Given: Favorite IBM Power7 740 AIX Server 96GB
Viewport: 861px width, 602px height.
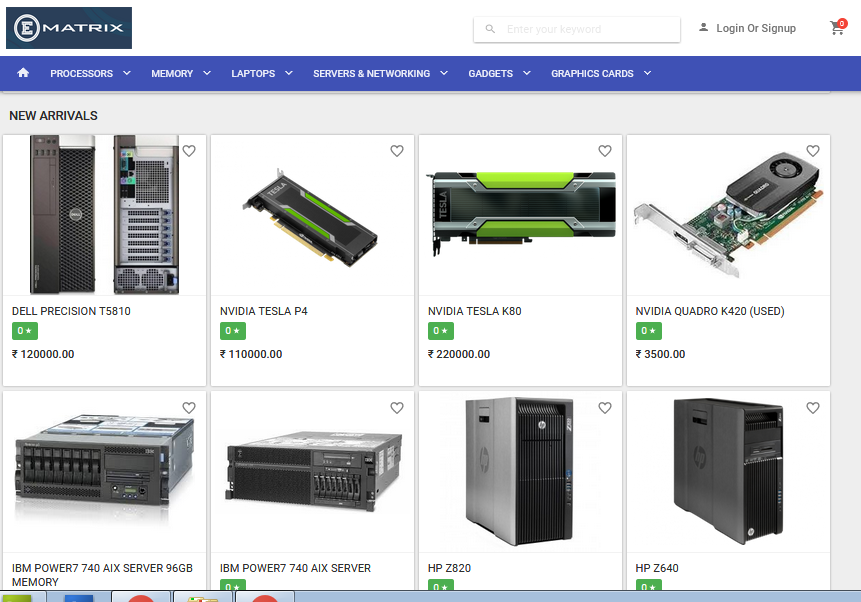Looking at the screenshot, I should click(x=189, y=408).
